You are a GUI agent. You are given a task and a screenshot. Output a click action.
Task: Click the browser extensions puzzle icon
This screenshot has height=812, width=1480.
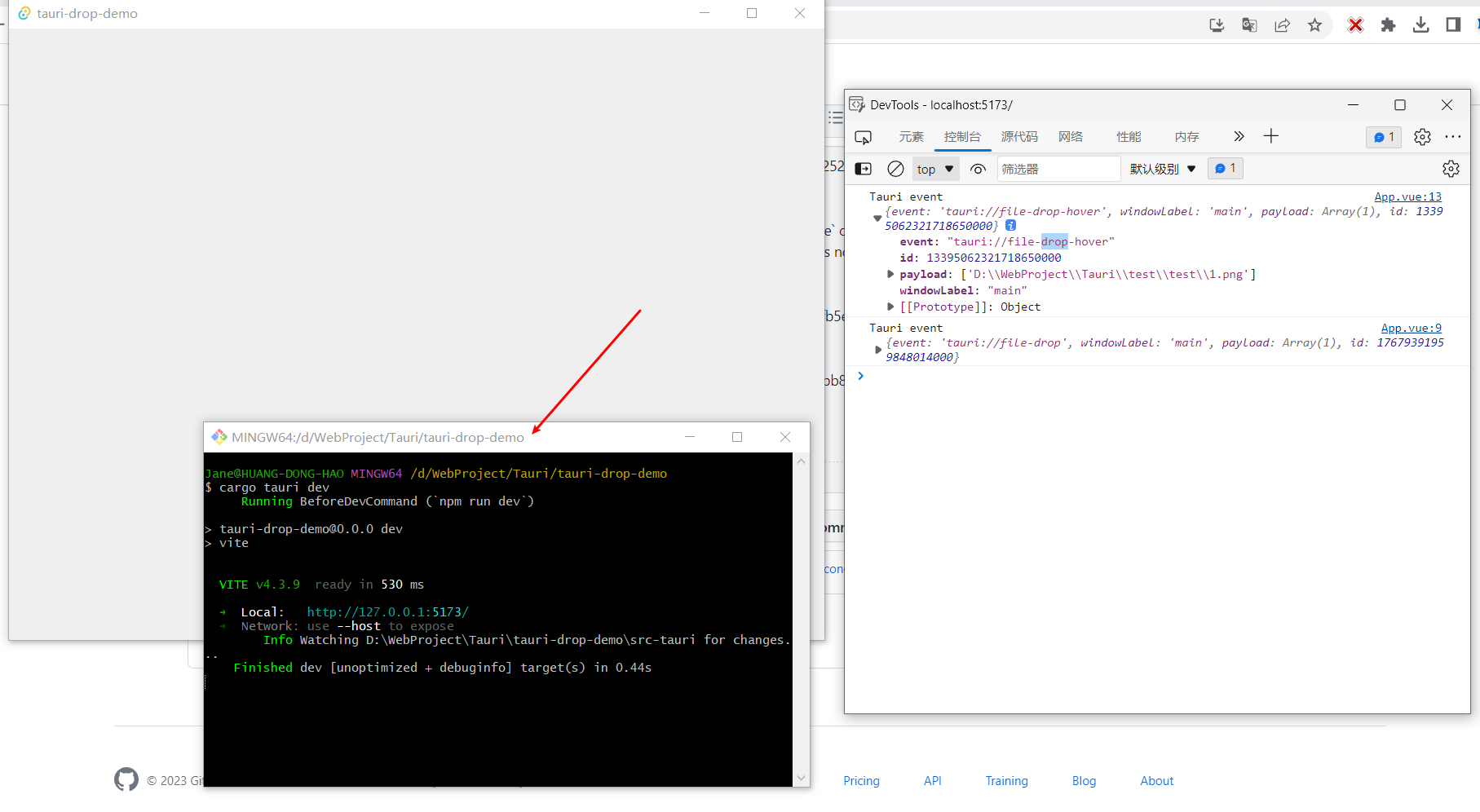[x=1389, y=25]
